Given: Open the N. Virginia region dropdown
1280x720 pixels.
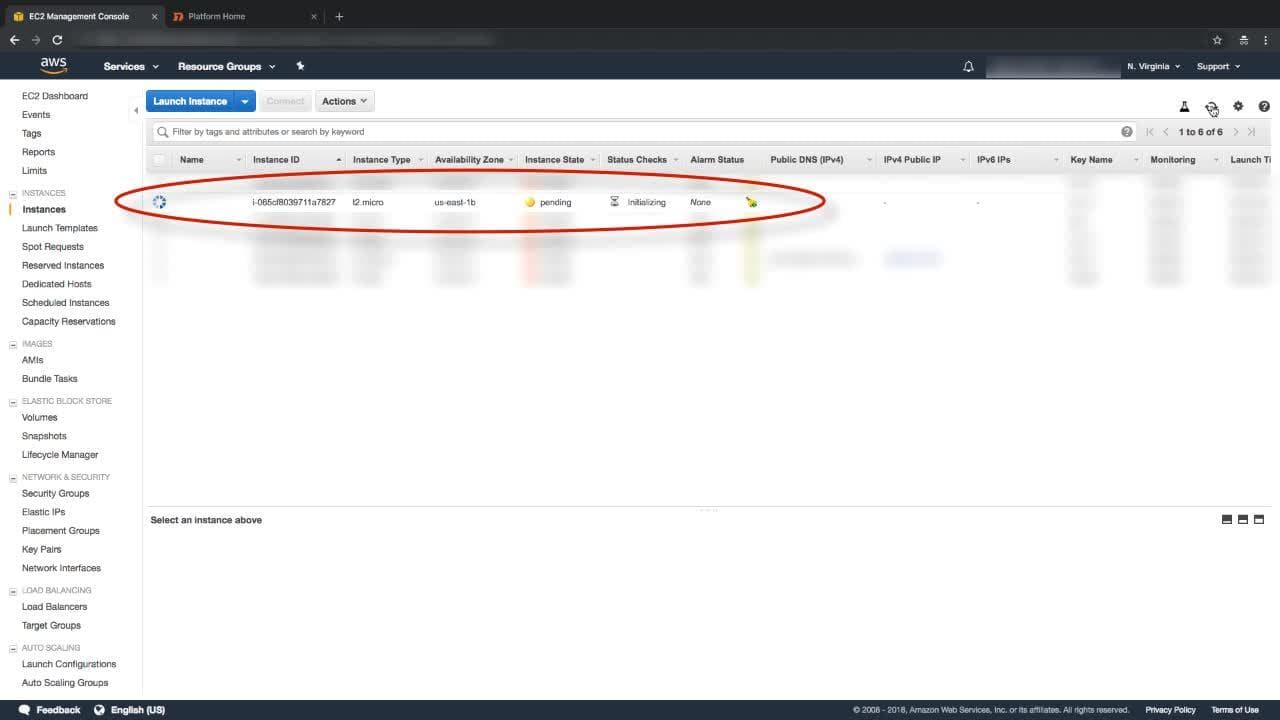Looking at the screenshot, I should (1153, 66).
